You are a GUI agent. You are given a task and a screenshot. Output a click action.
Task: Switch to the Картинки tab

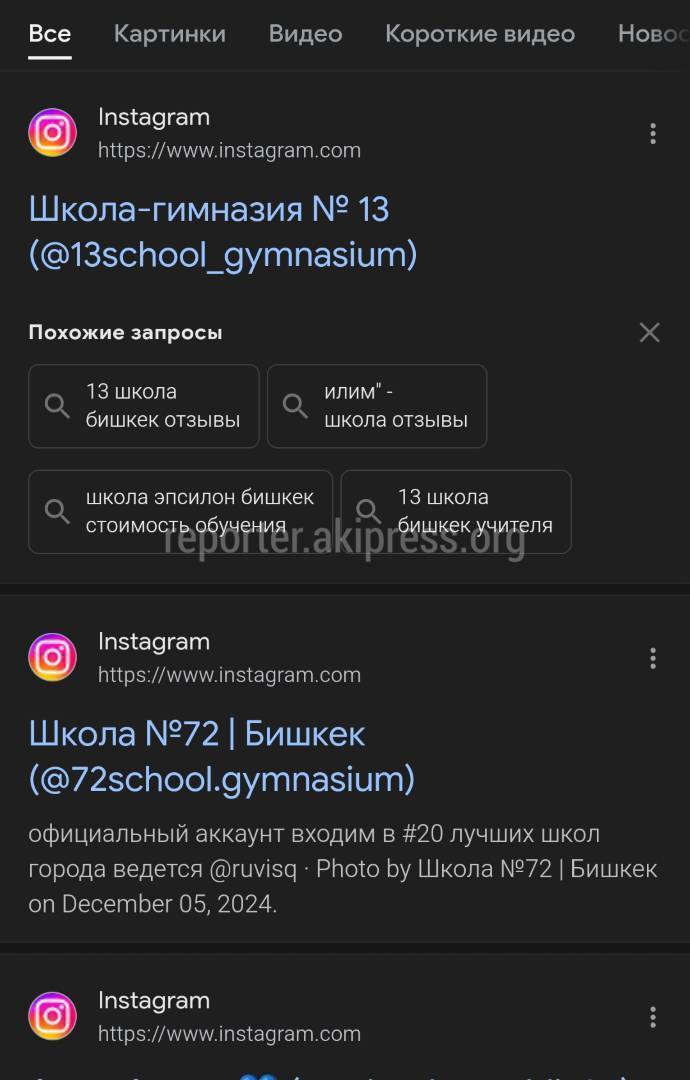tap(169, 34)
